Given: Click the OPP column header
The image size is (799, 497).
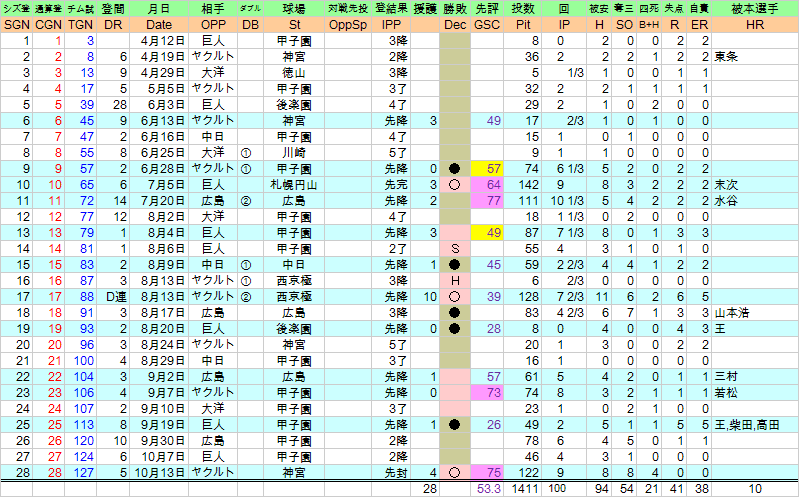Looking at the screenshot, I should point(213,25).
